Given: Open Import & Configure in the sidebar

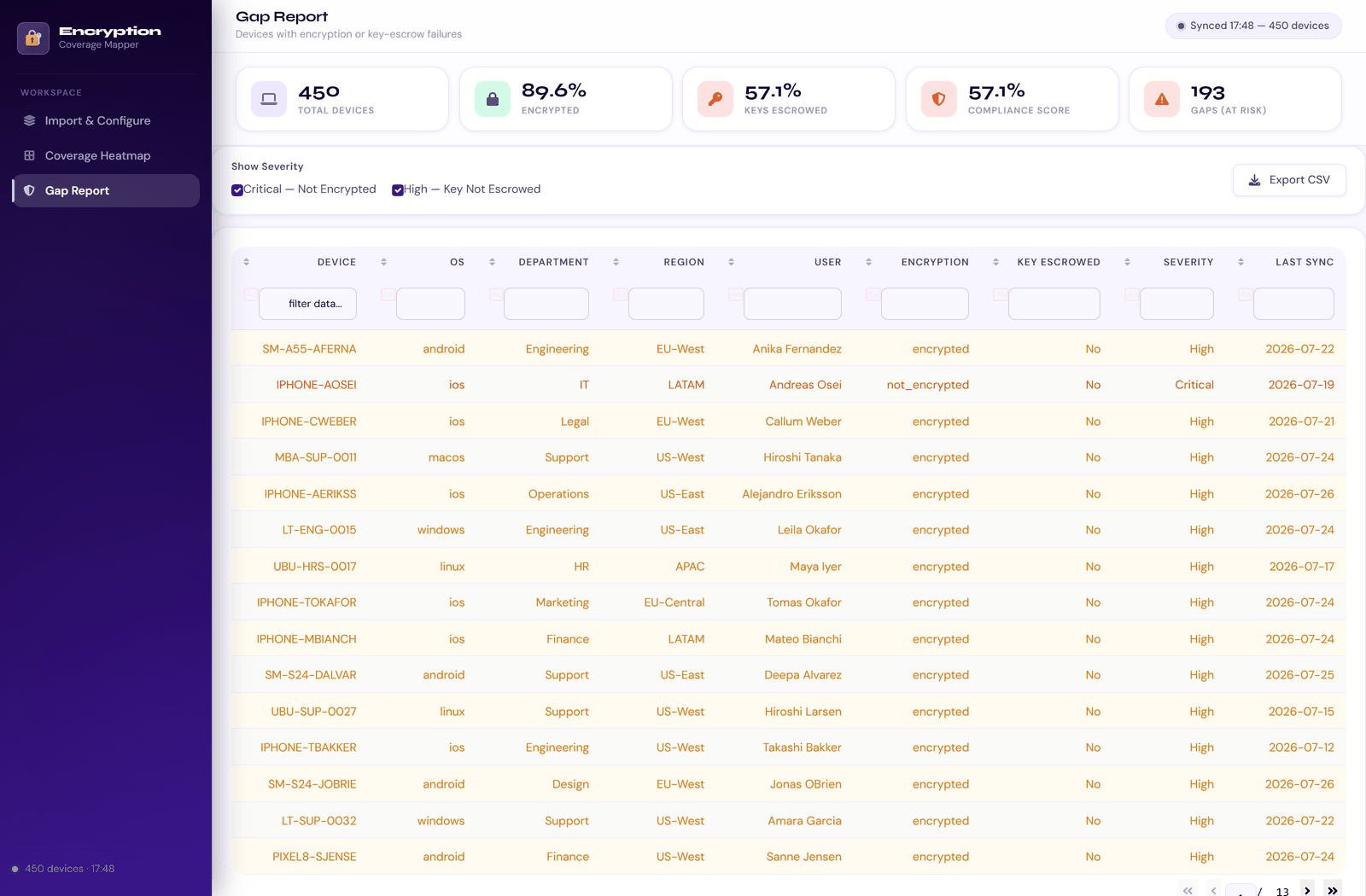Looking at the screenshot, I should pos(106,121).
